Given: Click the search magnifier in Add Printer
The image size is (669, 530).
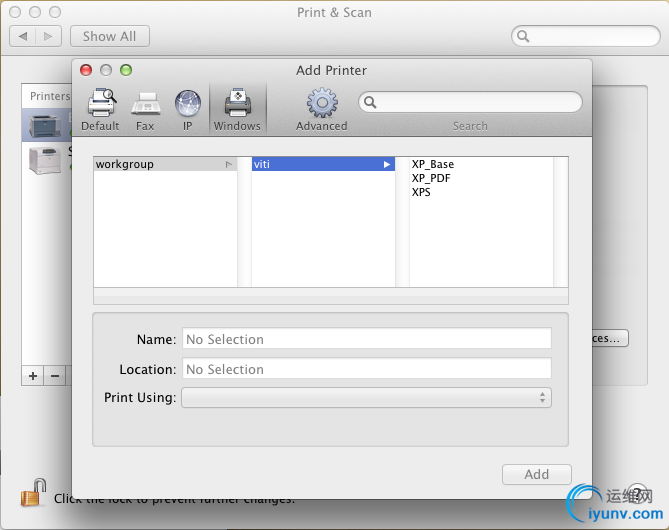Looking at the screenshot, I should pos(370,102).
